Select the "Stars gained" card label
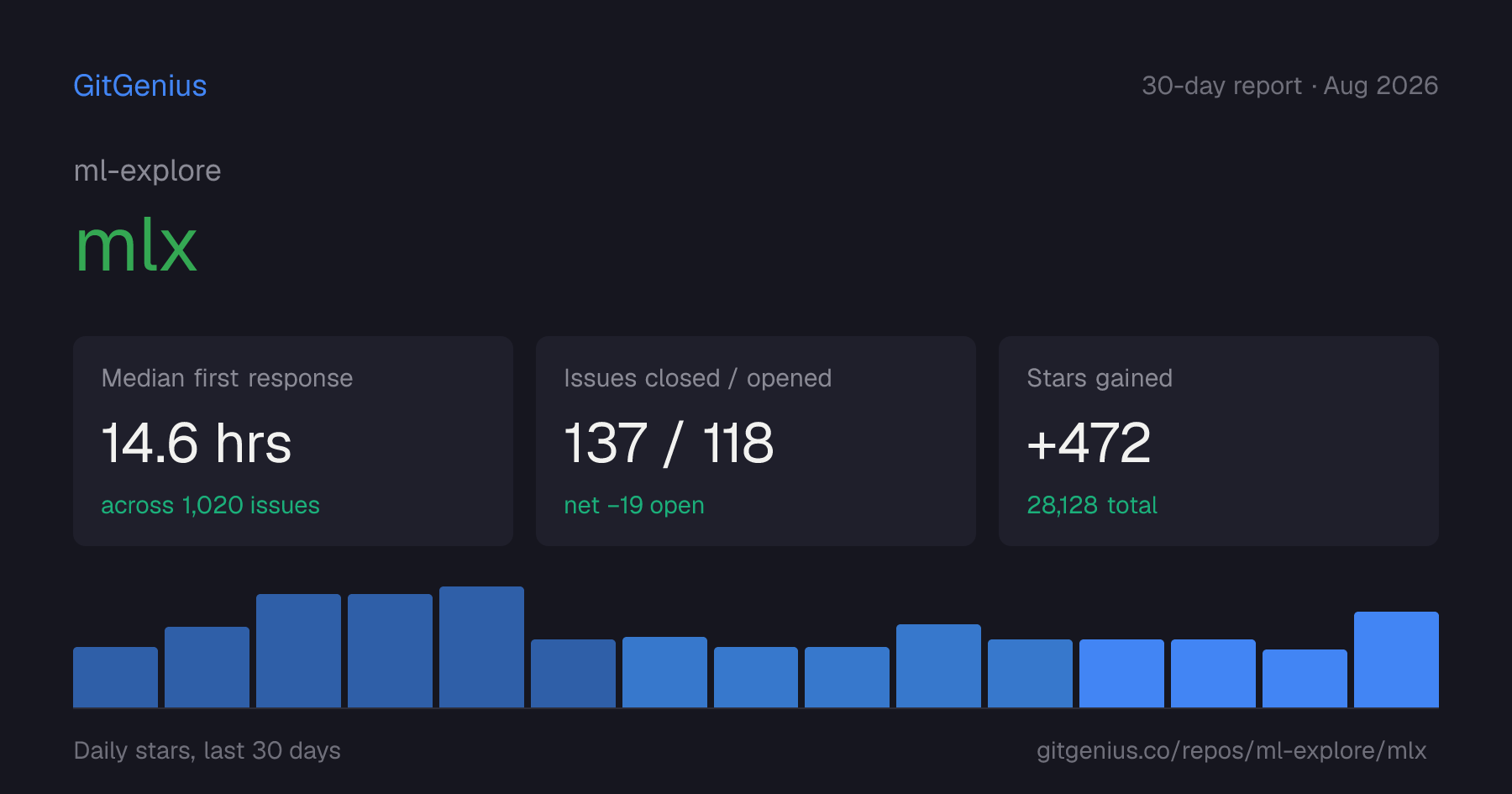 click(1100, 378)
